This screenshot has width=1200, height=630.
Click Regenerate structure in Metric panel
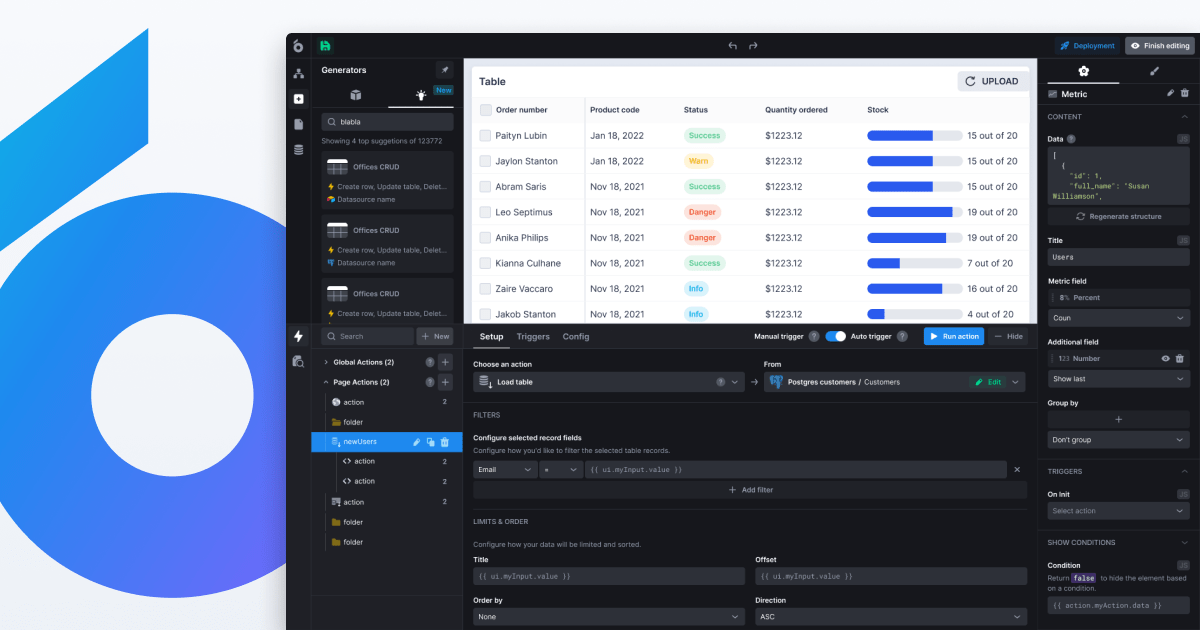click(1117, 216)
